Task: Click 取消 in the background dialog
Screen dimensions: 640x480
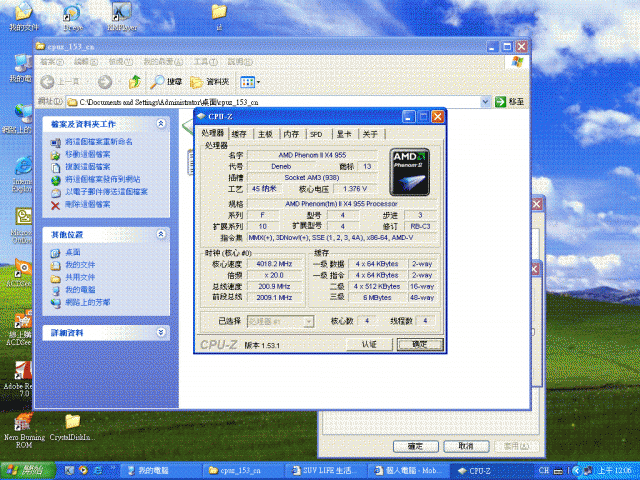Action: (466, 446)
